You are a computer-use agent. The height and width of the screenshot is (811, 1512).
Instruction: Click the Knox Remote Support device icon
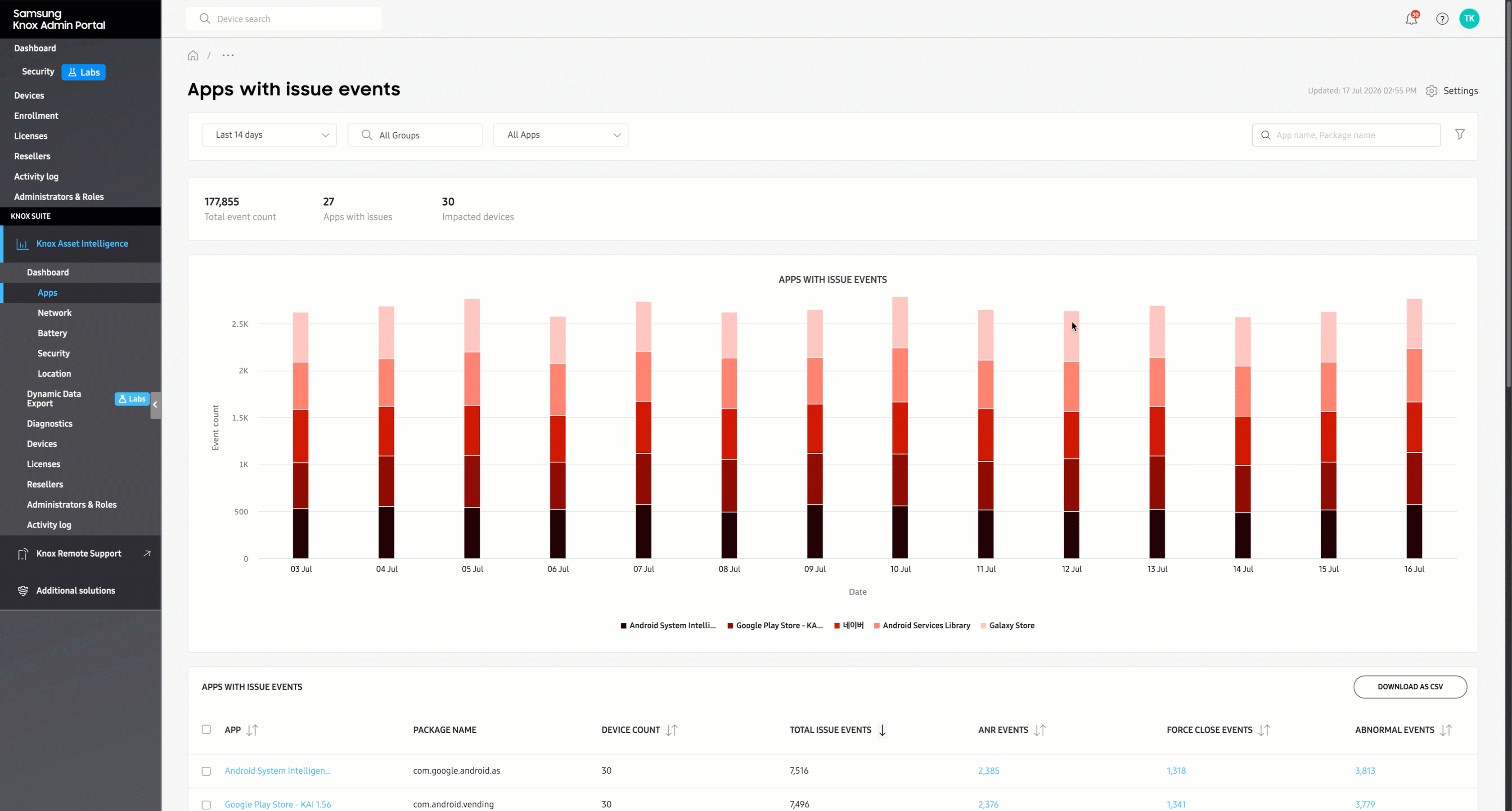coord(23,554)
